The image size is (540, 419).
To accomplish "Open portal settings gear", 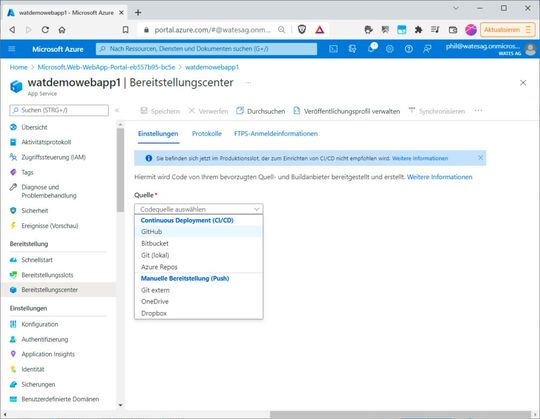I will point(390,49).
